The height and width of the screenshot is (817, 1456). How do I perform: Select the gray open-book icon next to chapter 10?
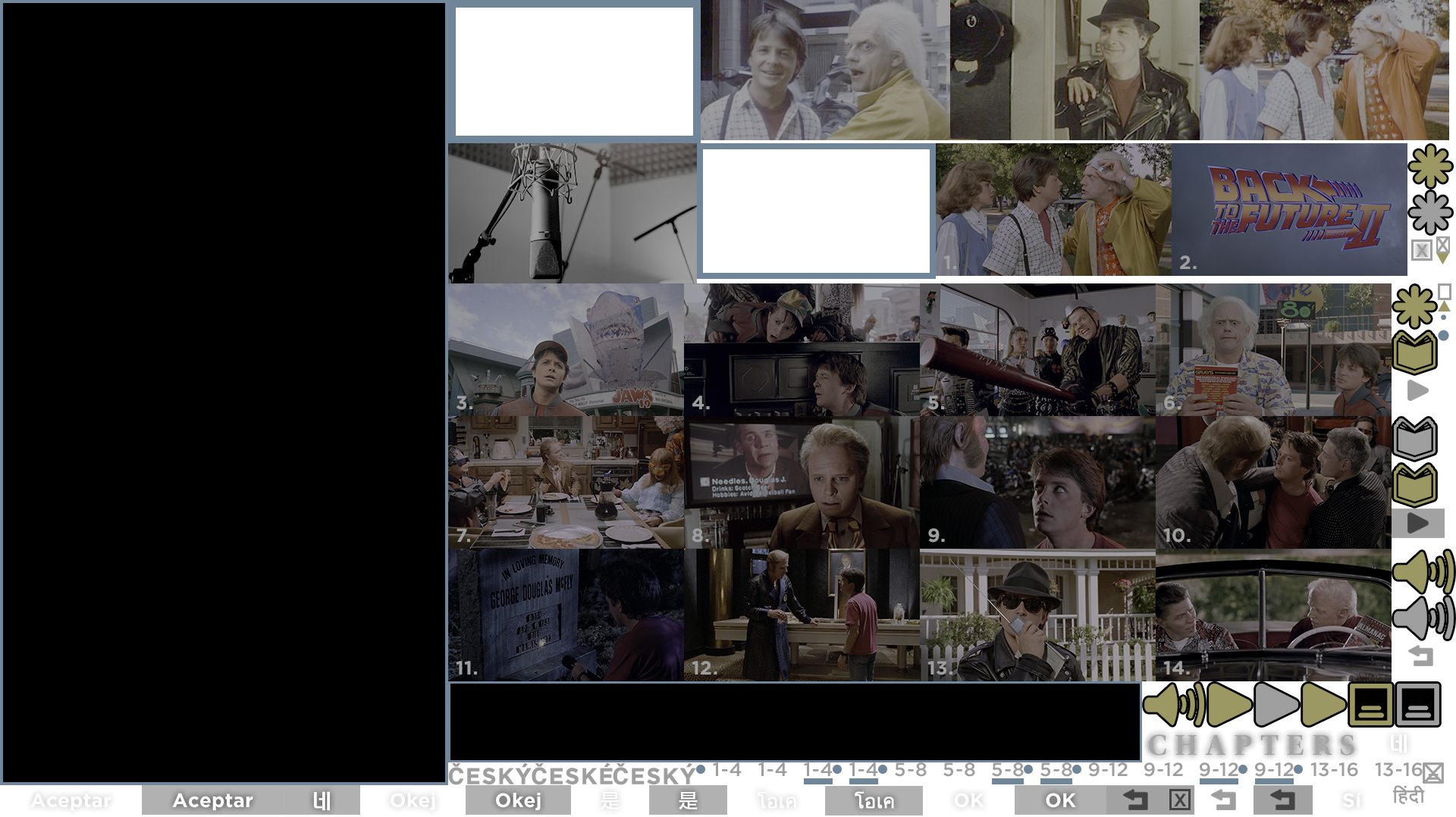click(1415, 439)
